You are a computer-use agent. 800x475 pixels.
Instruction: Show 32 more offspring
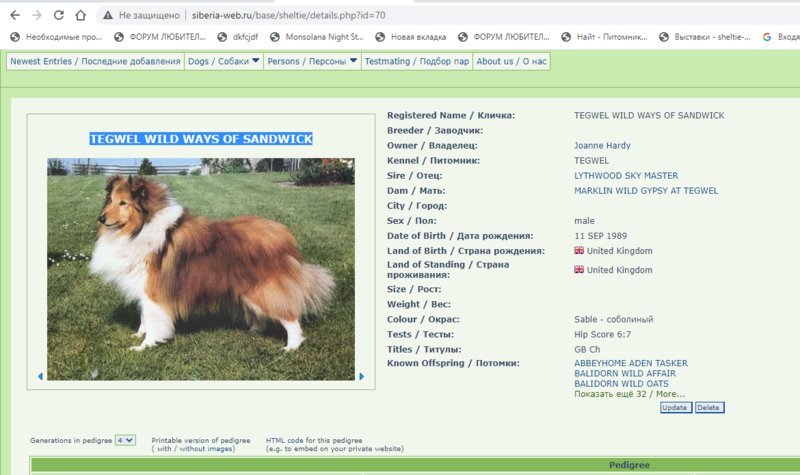click(630, 394)
